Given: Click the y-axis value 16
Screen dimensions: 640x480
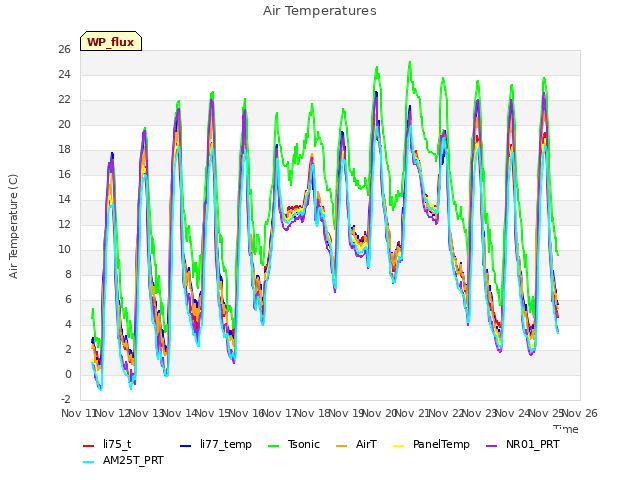Looking at the screenshot, I should (x=64, y=174).
